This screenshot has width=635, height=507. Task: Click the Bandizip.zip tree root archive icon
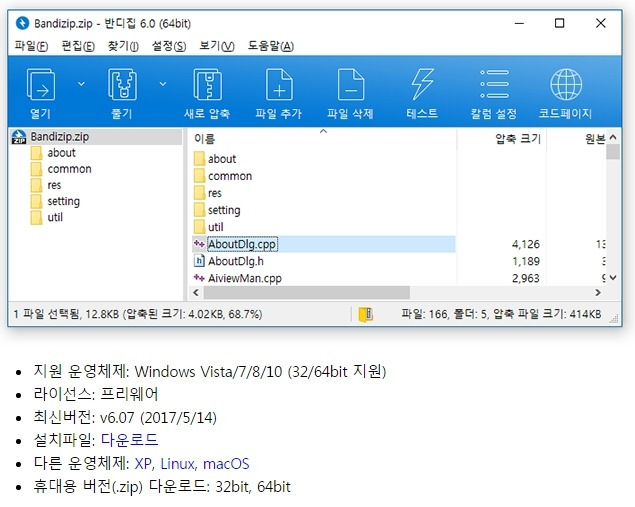click(x=19, y=137)
